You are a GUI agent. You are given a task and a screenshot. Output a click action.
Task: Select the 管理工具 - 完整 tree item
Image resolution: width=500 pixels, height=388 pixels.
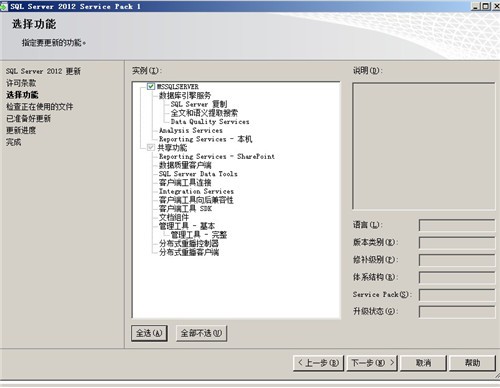199,235
